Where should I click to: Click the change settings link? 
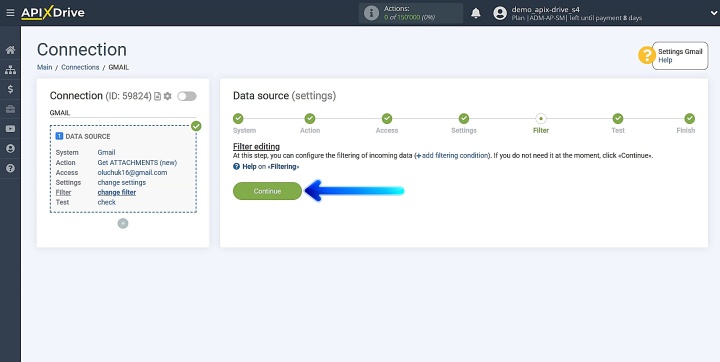coord(122,182)
